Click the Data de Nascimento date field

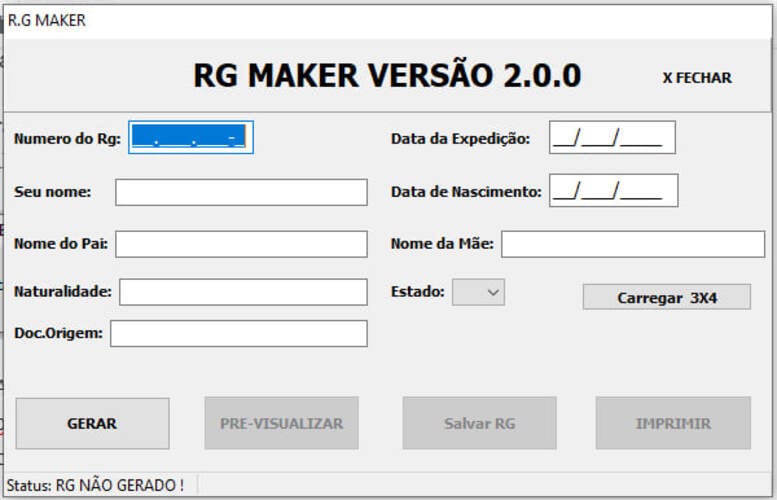coord(613,190)
